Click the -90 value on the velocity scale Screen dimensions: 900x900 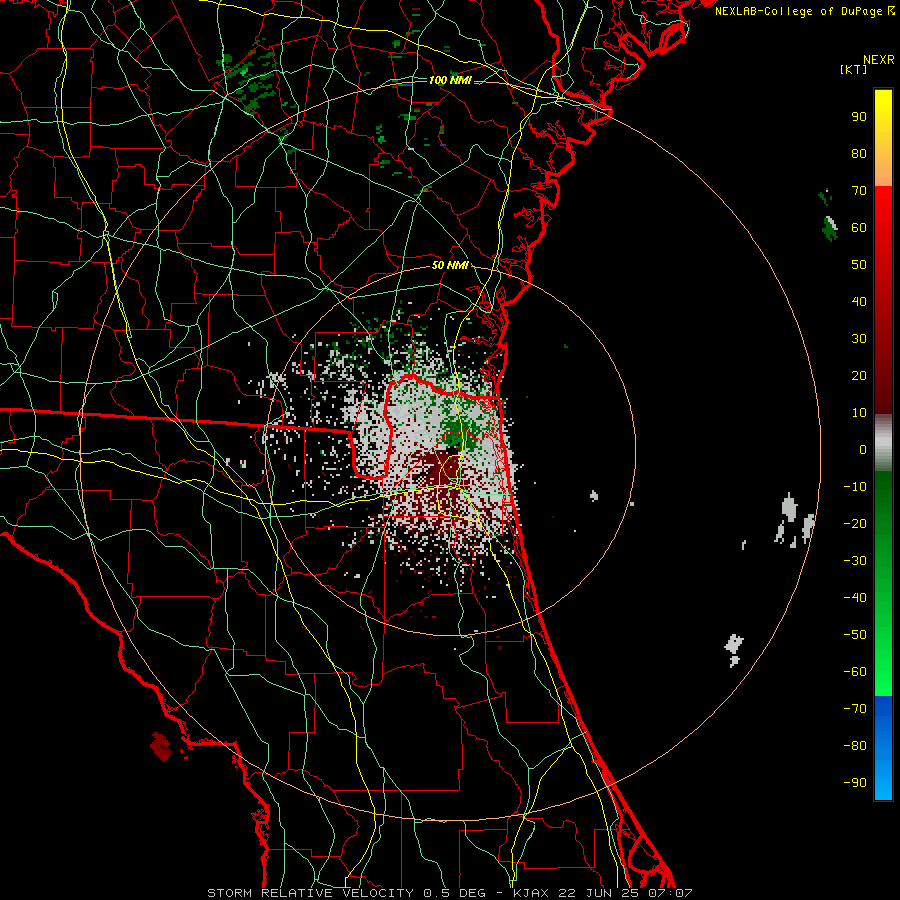[855, 783]
